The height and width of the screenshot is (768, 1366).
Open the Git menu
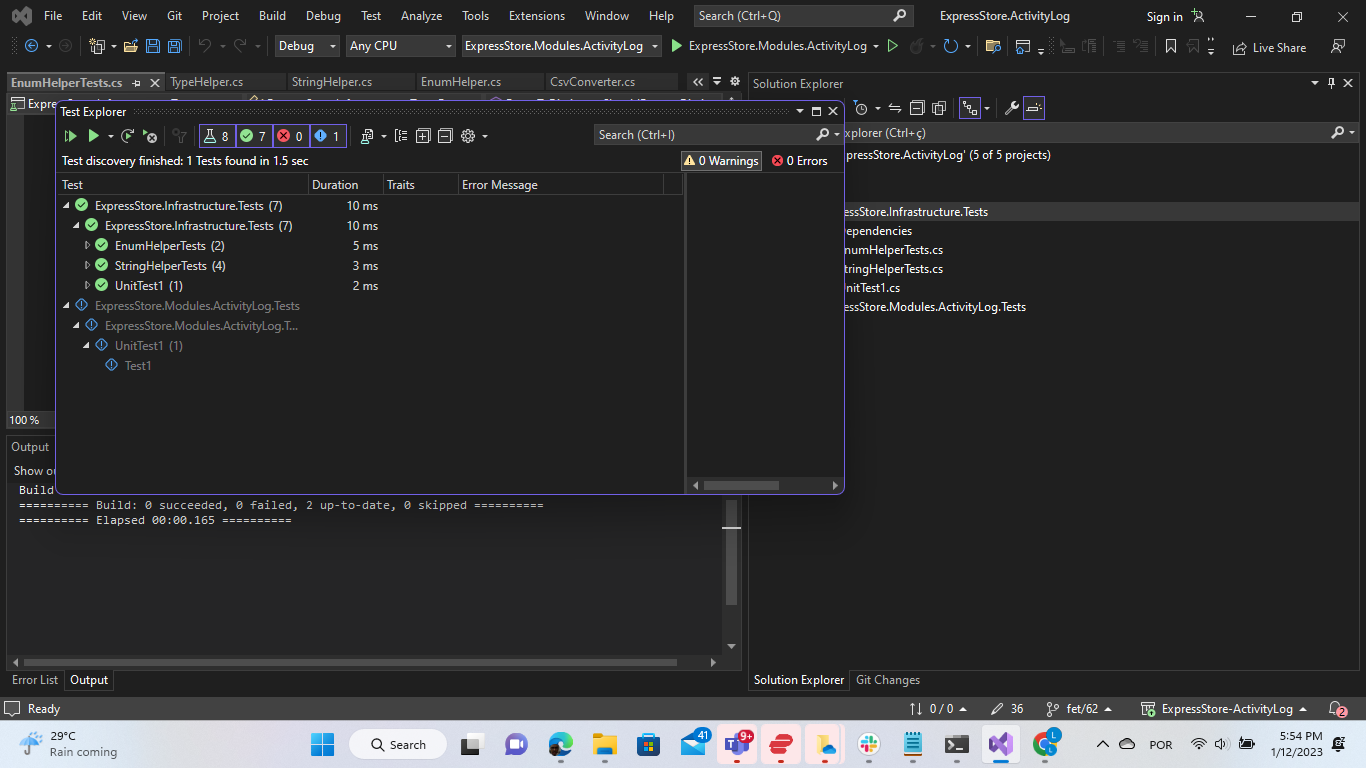pos(174,16)
